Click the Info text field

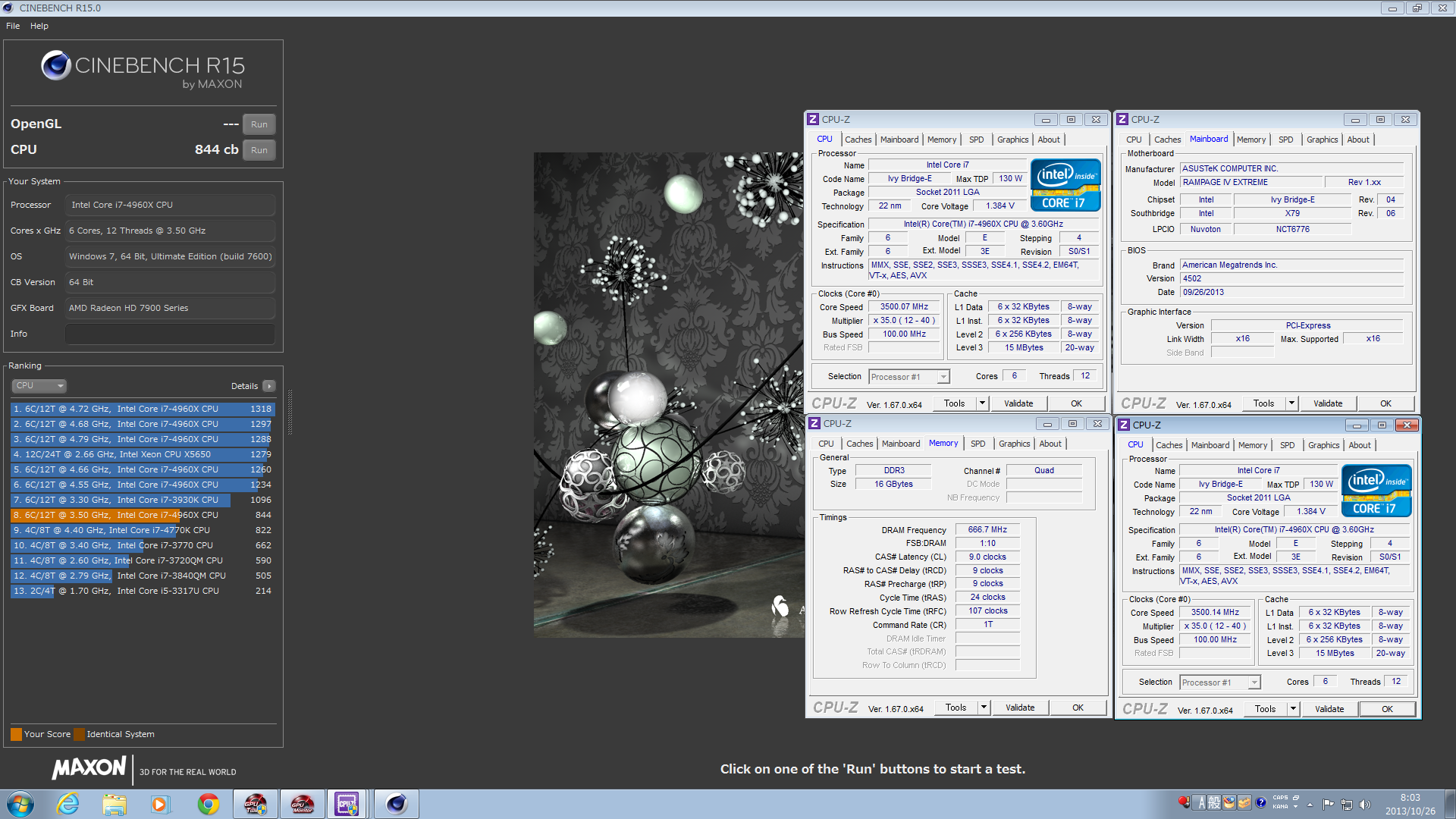click(x=170, y=334)
